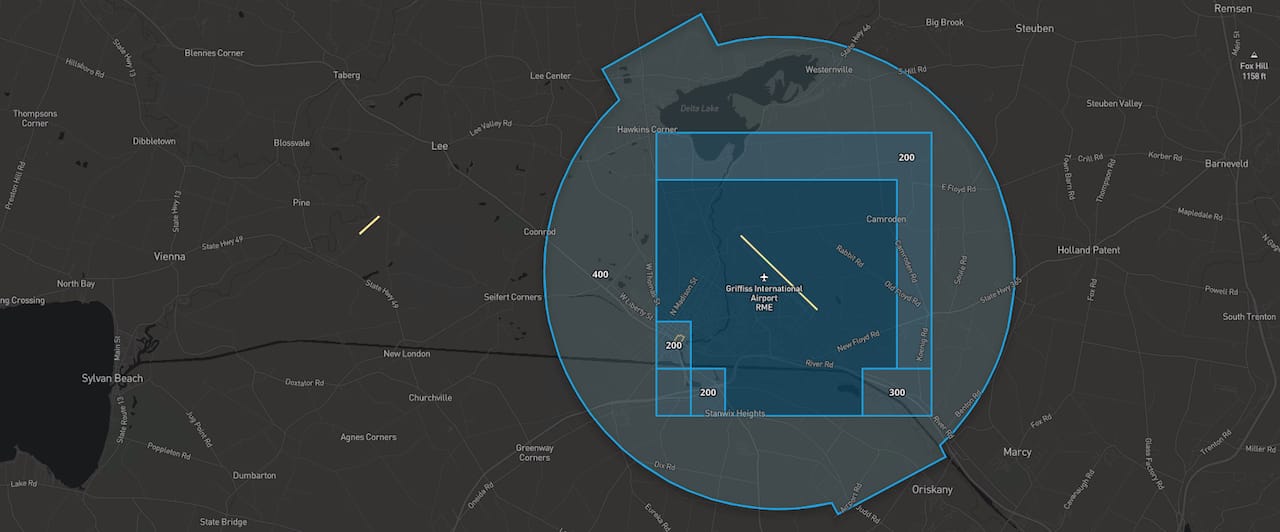Click the Hillsboro Rd label
The image size is (1280, 532).
click(x=84, y=66)
